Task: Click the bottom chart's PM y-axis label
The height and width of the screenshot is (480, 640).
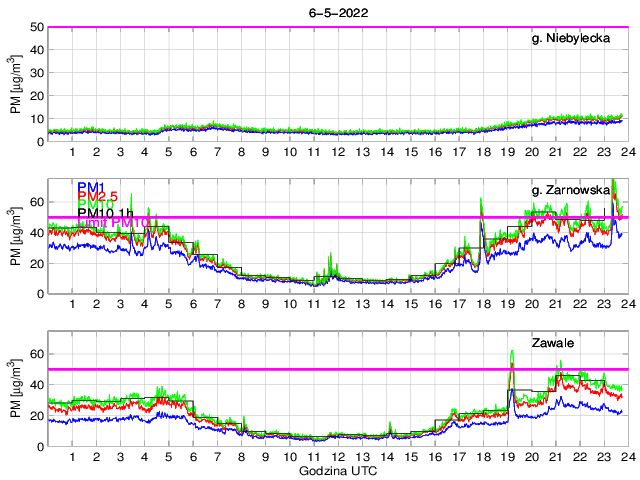Action: pos(17,388)
